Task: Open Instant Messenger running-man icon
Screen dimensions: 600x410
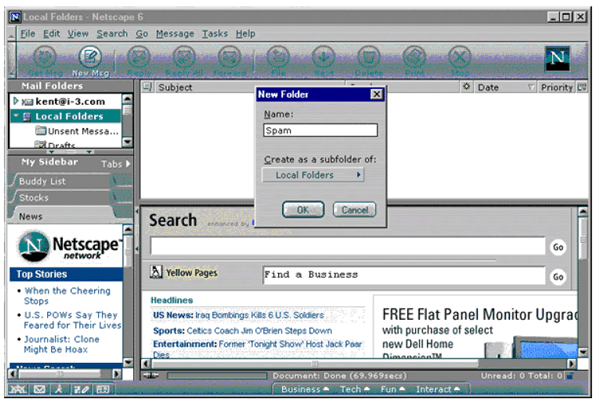Action: coord(59,389)
